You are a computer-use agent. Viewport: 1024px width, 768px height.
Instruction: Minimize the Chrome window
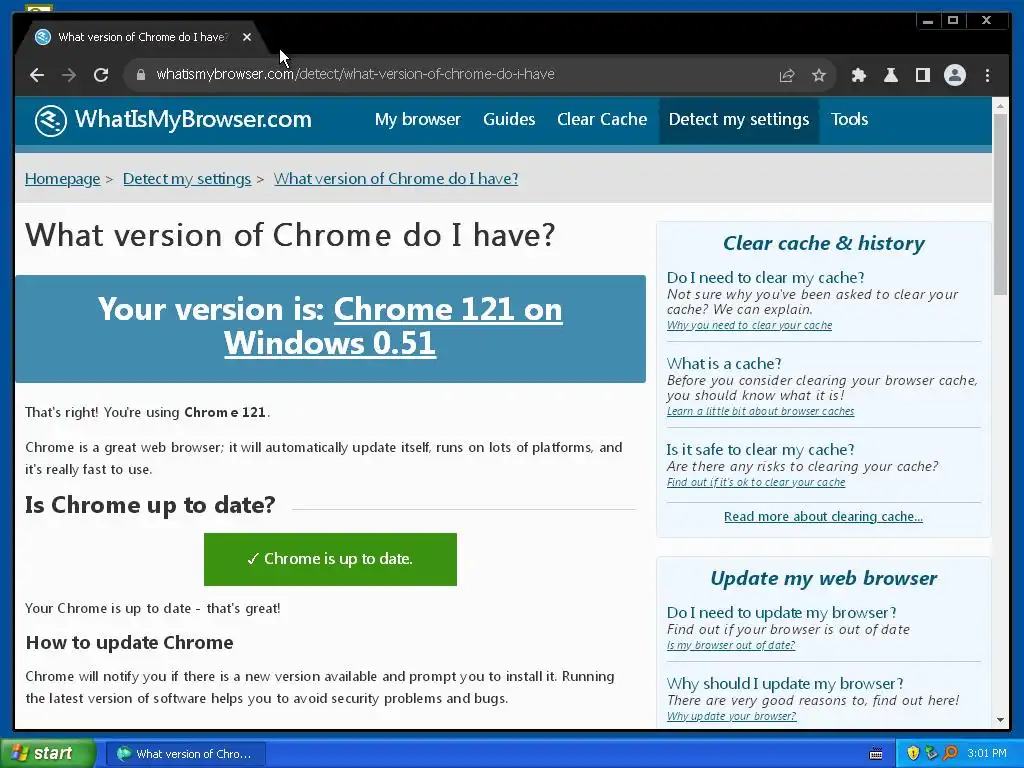pyautogui.click(x=927, y=22)
